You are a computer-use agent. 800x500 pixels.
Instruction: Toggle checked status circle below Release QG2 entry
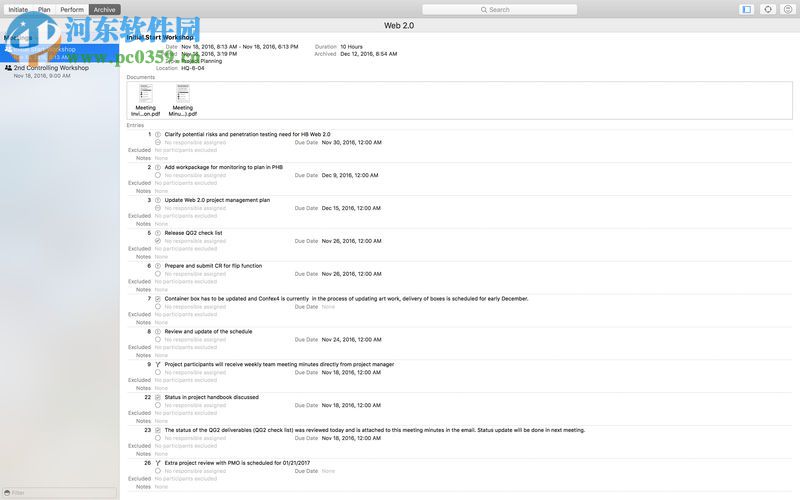point(158,241)
